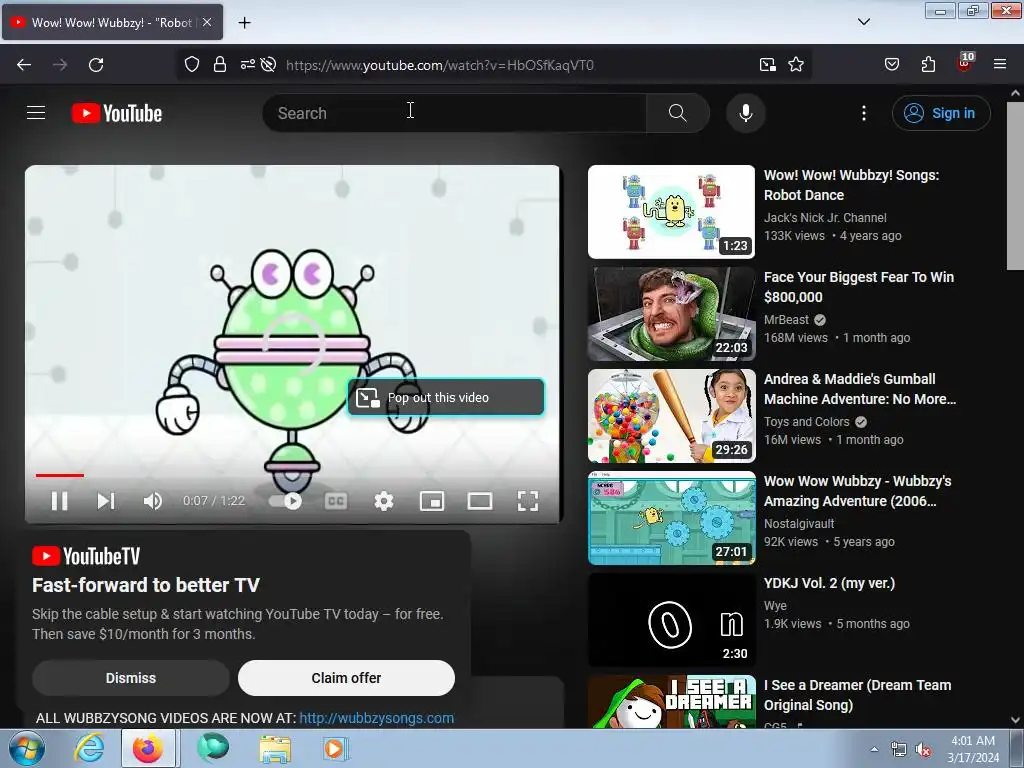The height and width of the screenshot is (768, 1024).
Task: Reload the page with the refresh icon
Action: click(96, 65)
